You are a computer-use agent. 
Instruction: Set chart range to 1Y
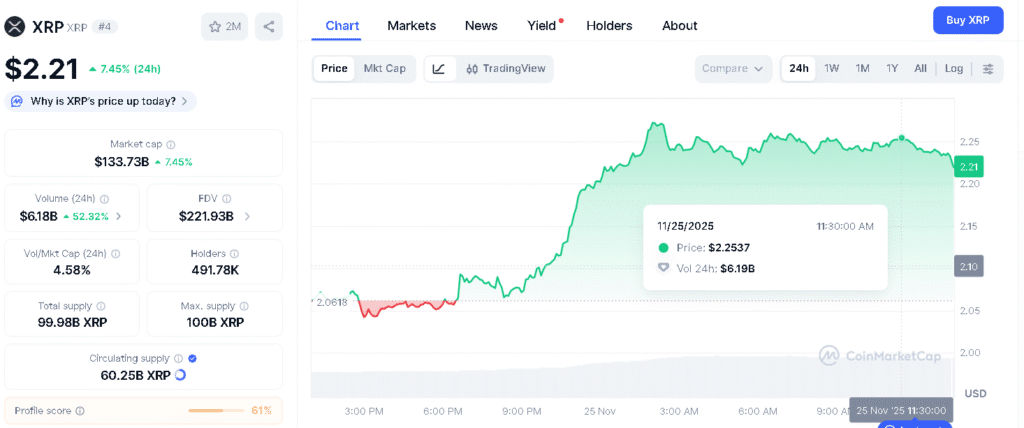pos(892,69)
